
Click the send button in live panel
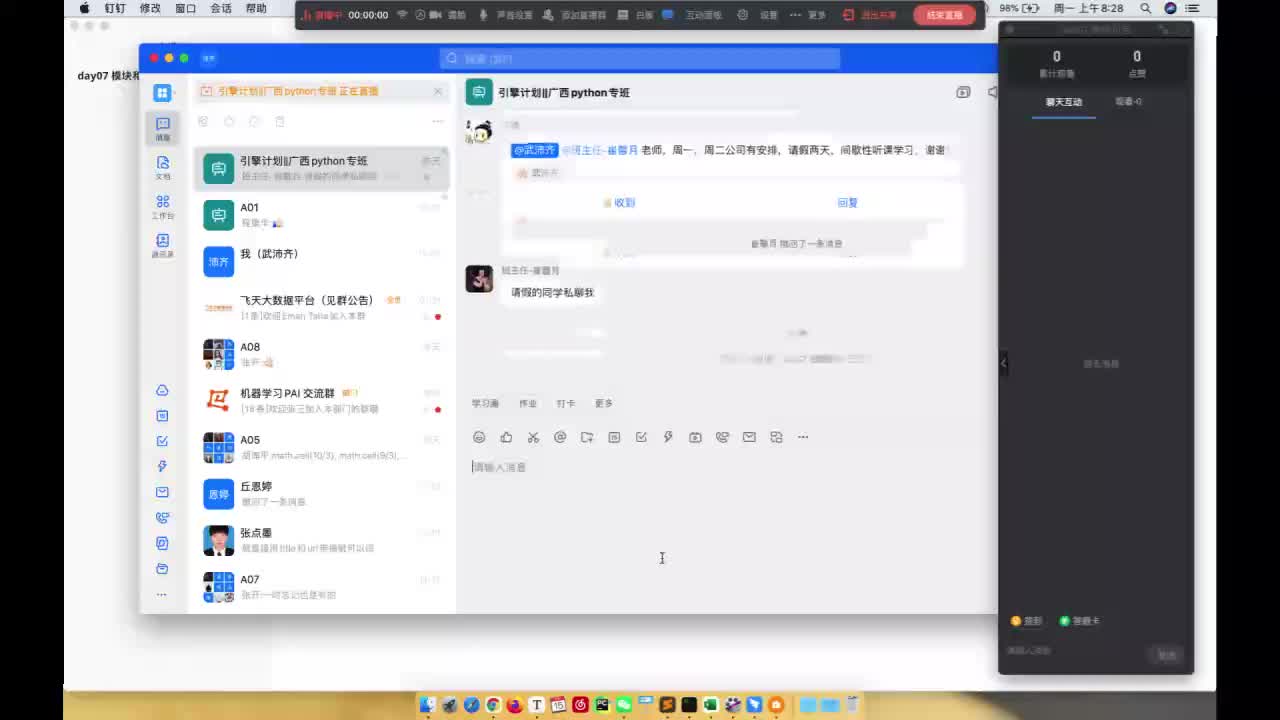coord(1167,655)
